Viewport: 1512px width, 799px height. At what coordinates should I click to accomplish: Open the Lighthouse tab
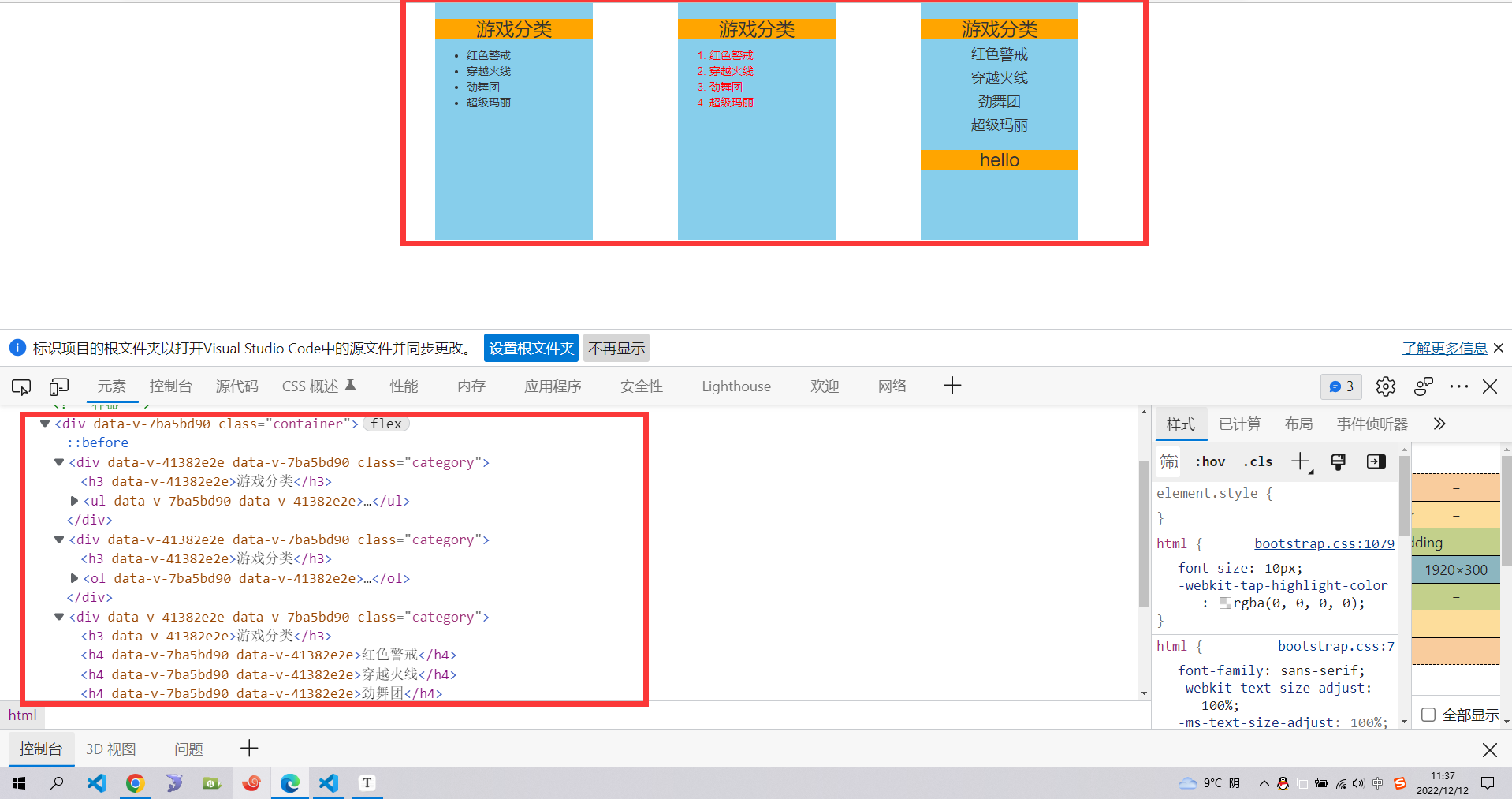(x=736, y=386)
